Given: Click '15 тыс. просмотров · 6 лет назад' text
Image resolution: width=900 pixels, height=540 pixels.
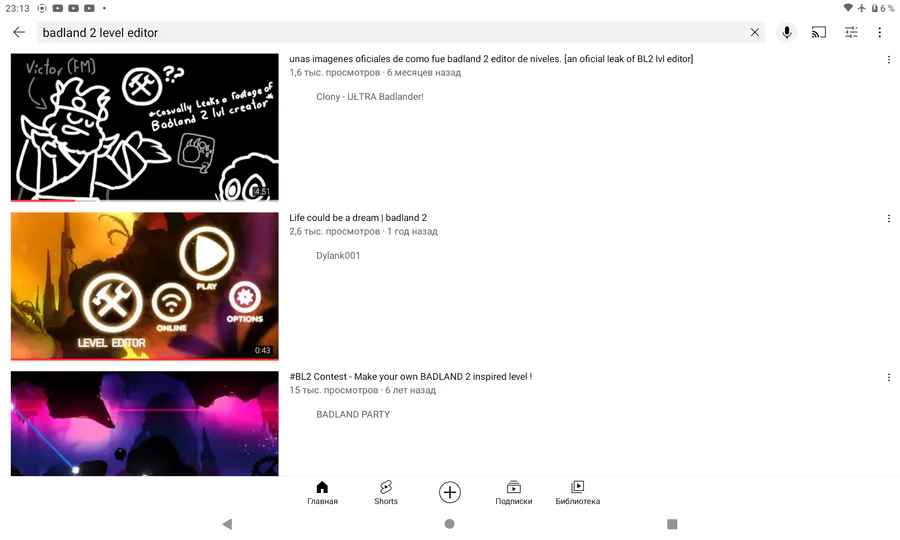Looking at the screenshot, I should click(x=362, y=390).
